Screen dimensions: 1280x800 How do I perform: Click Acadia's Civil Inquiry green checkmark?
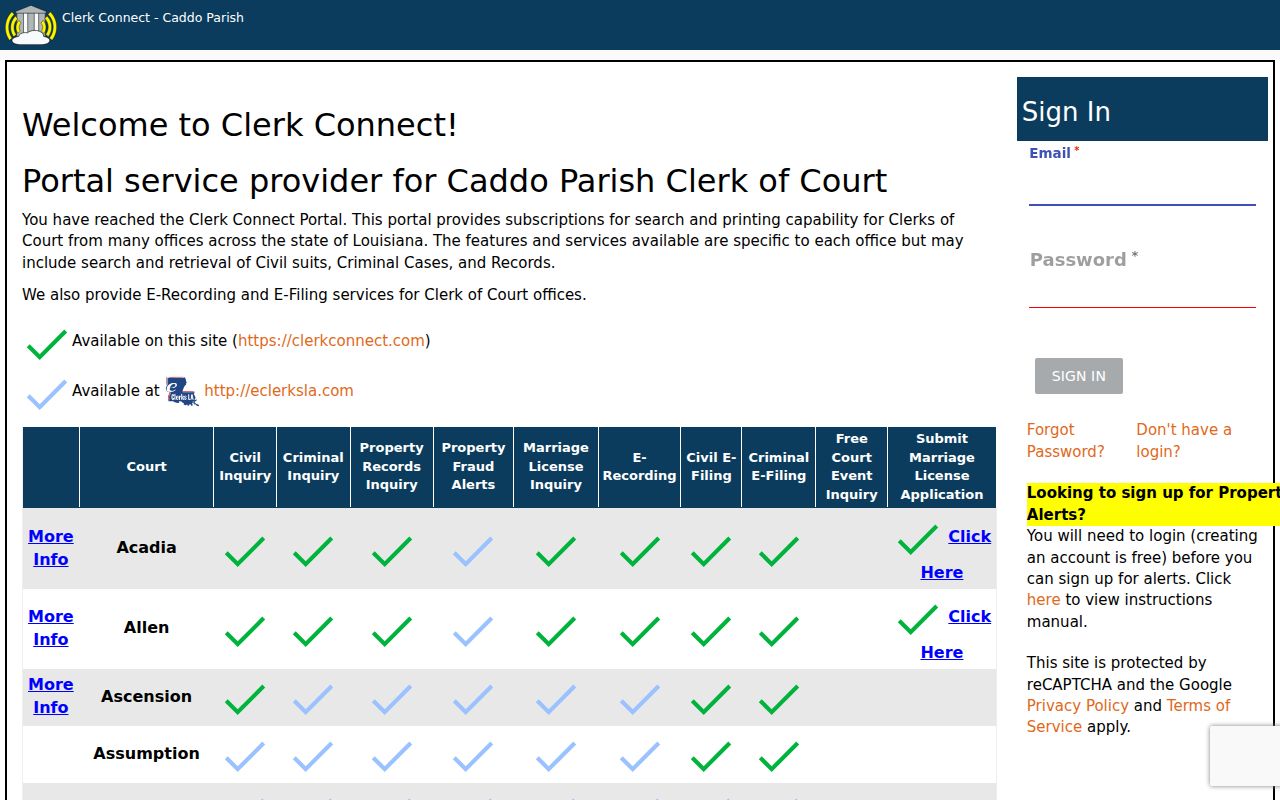245,551
